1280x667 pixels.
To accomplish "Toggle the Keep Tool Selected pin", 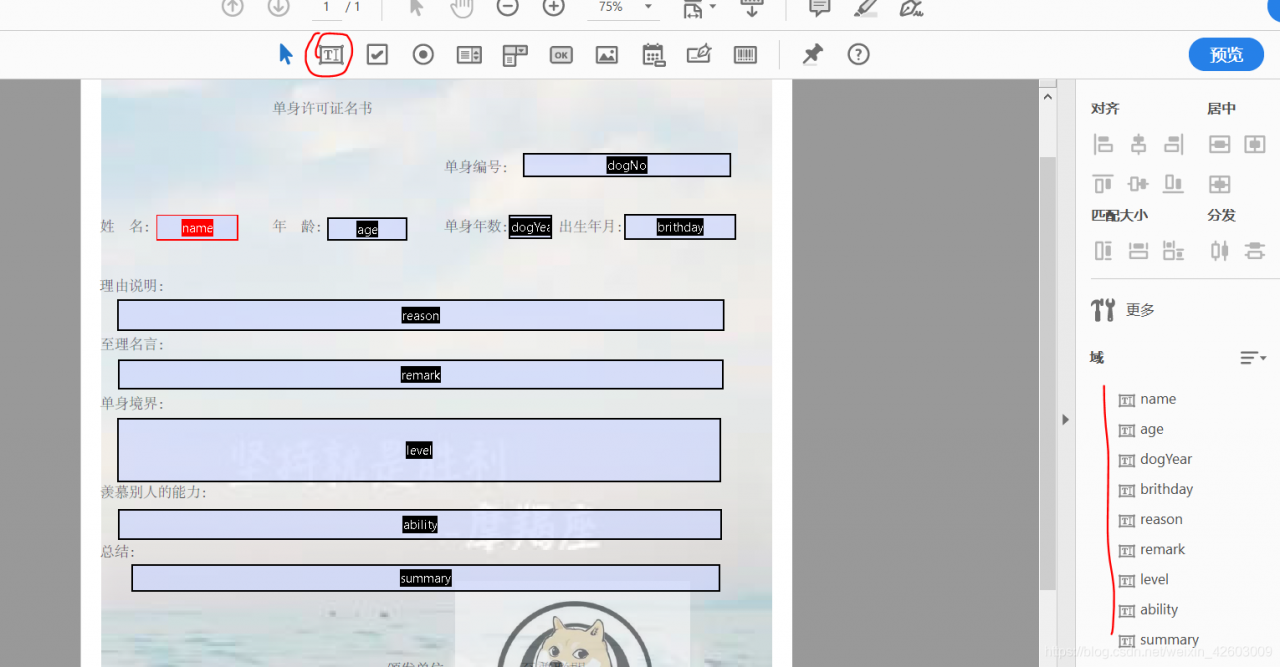I will click(812, 54).
